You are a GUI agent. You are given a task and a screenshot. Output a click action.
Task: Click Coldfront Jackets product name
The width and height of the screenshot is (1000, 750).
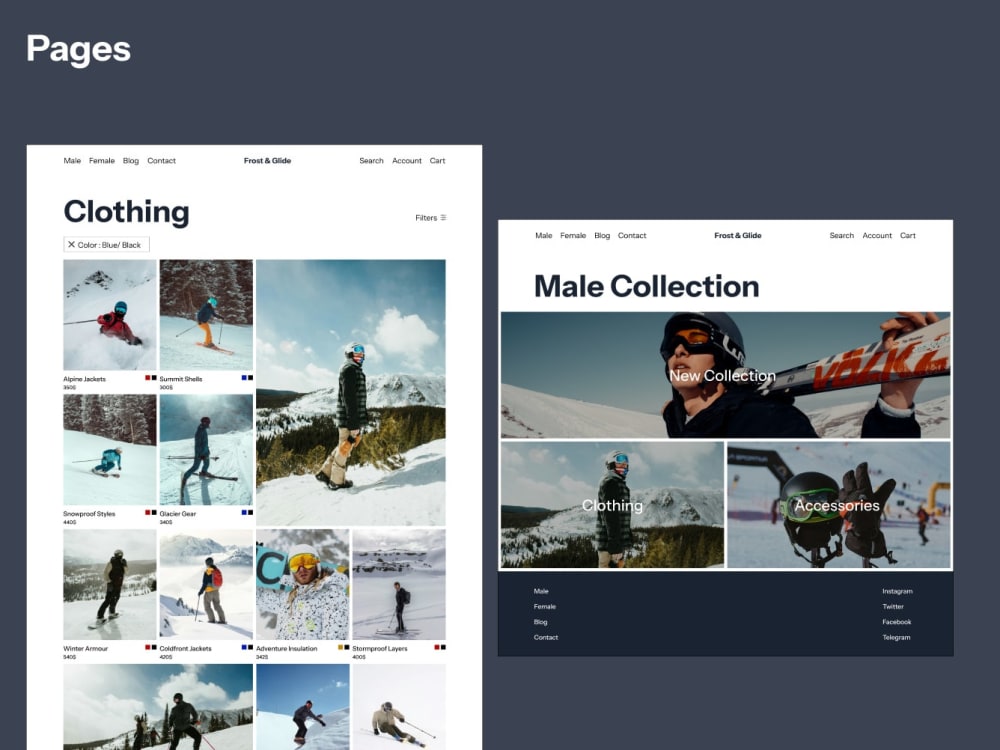(186, 649)
